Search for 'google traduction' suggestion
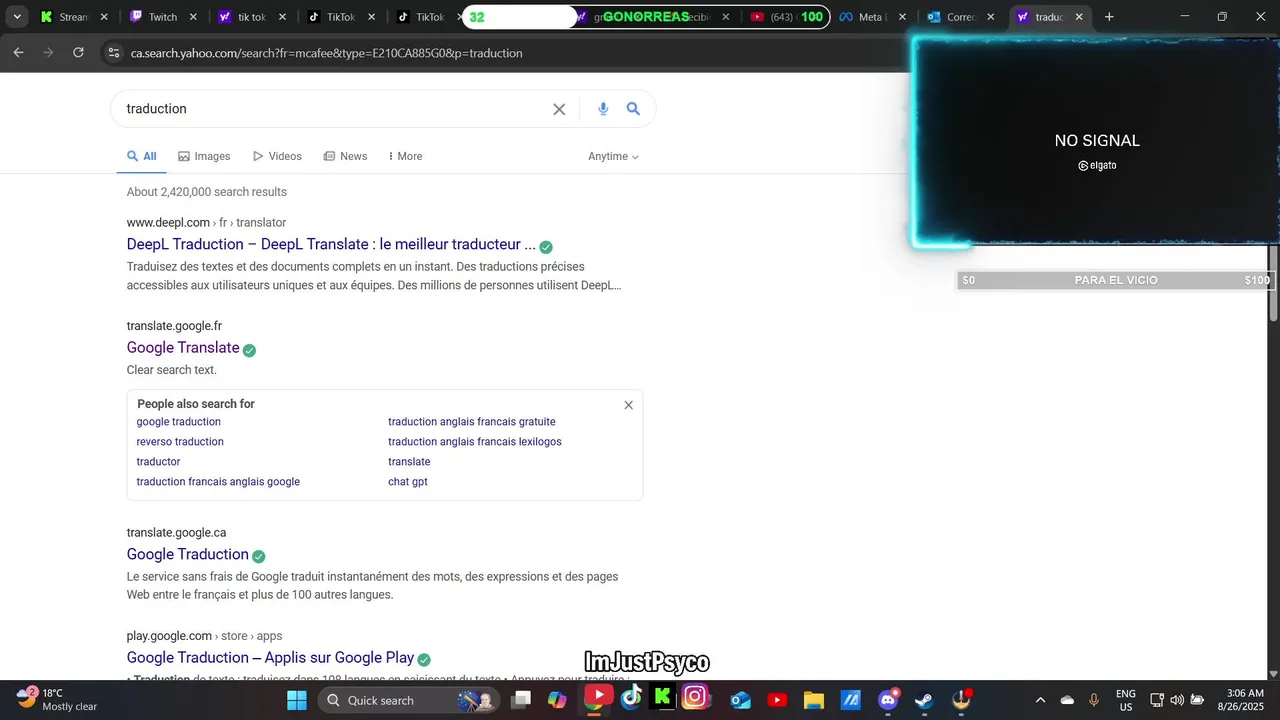Screen dimensions: 1280x720 click(179, 422)
